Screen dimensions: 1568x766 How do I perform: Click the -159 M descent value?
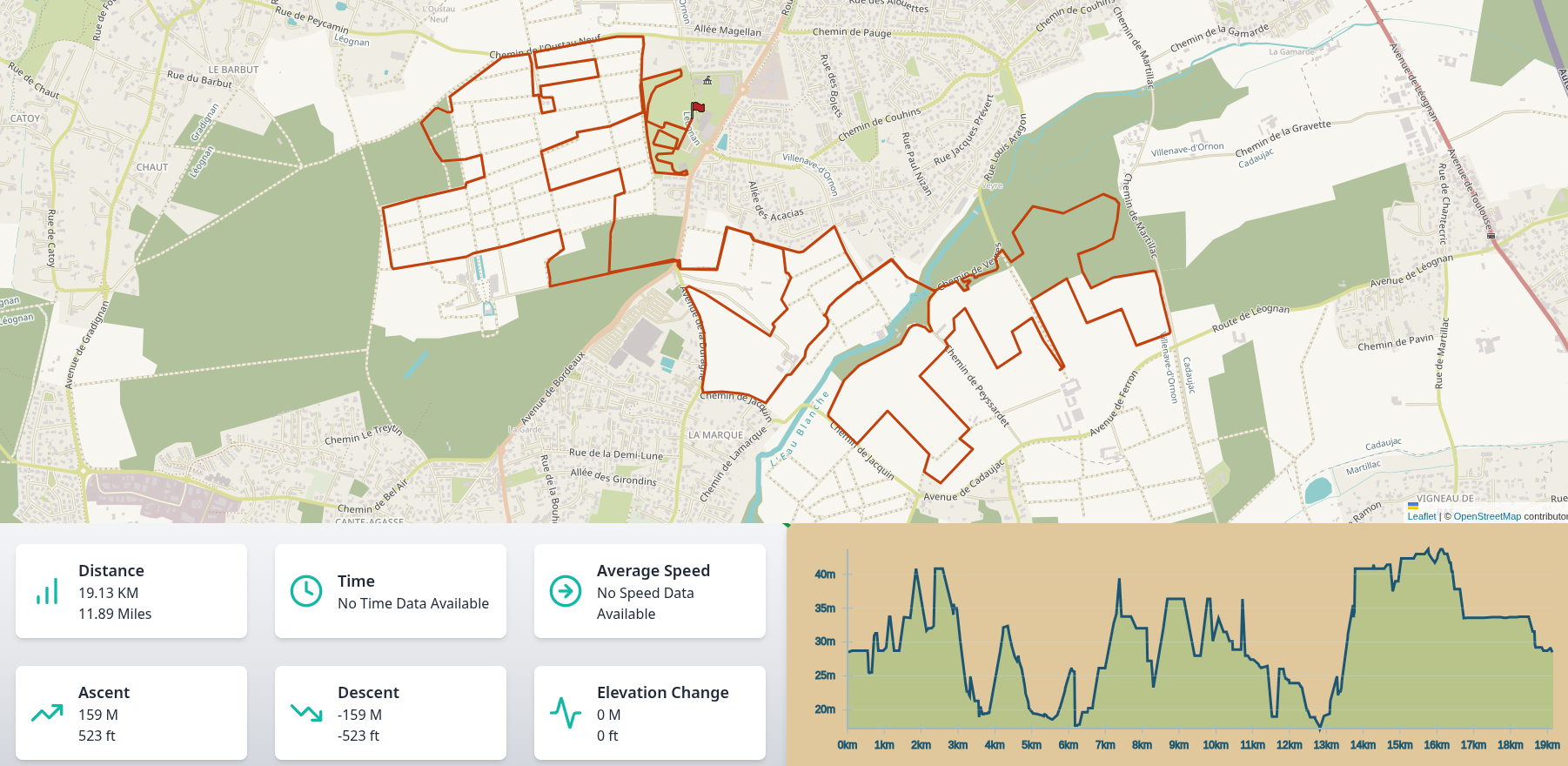point(359,715)
